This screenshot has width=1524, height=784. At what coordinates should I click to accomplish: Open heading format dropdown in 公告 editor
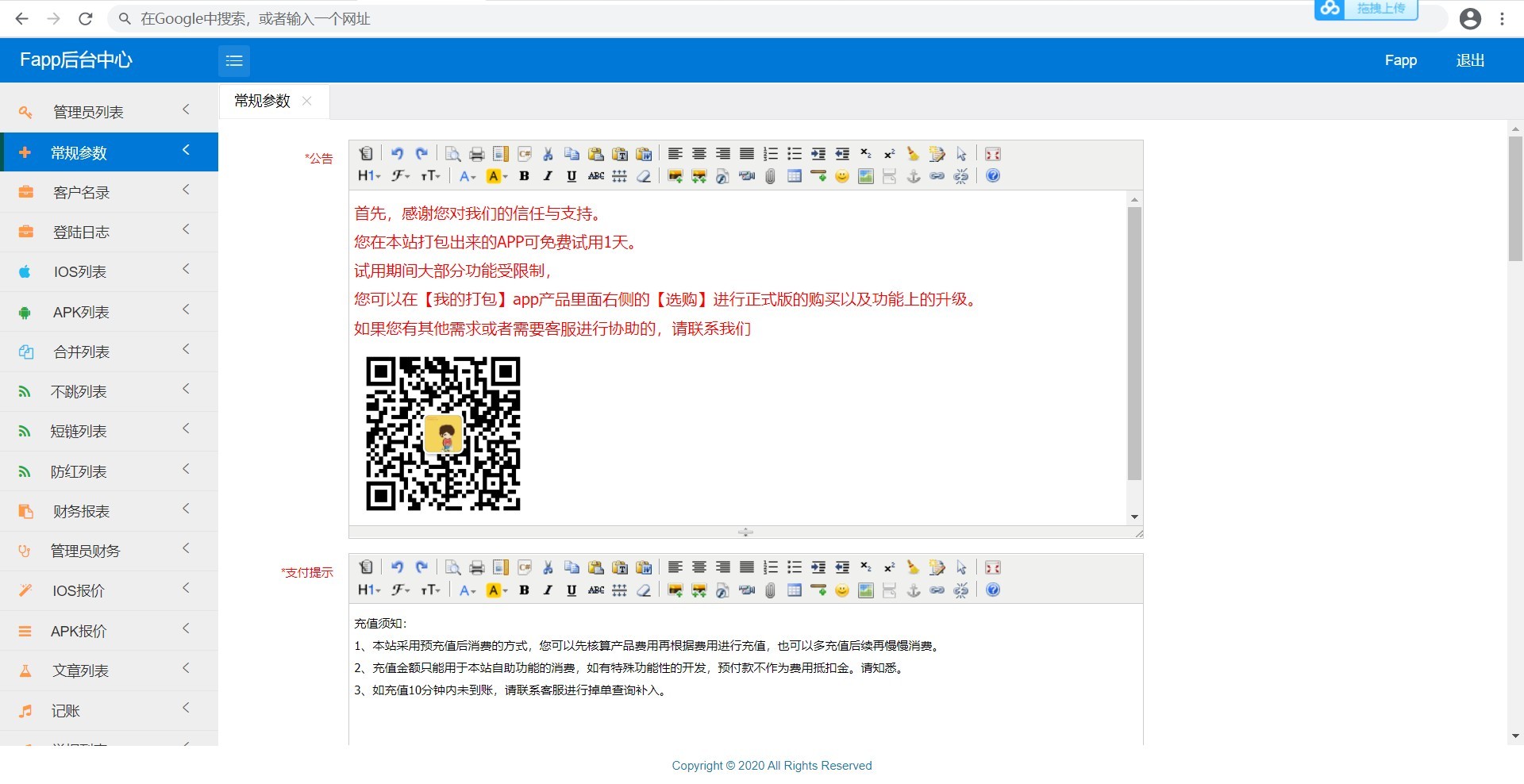coord(369,176)
